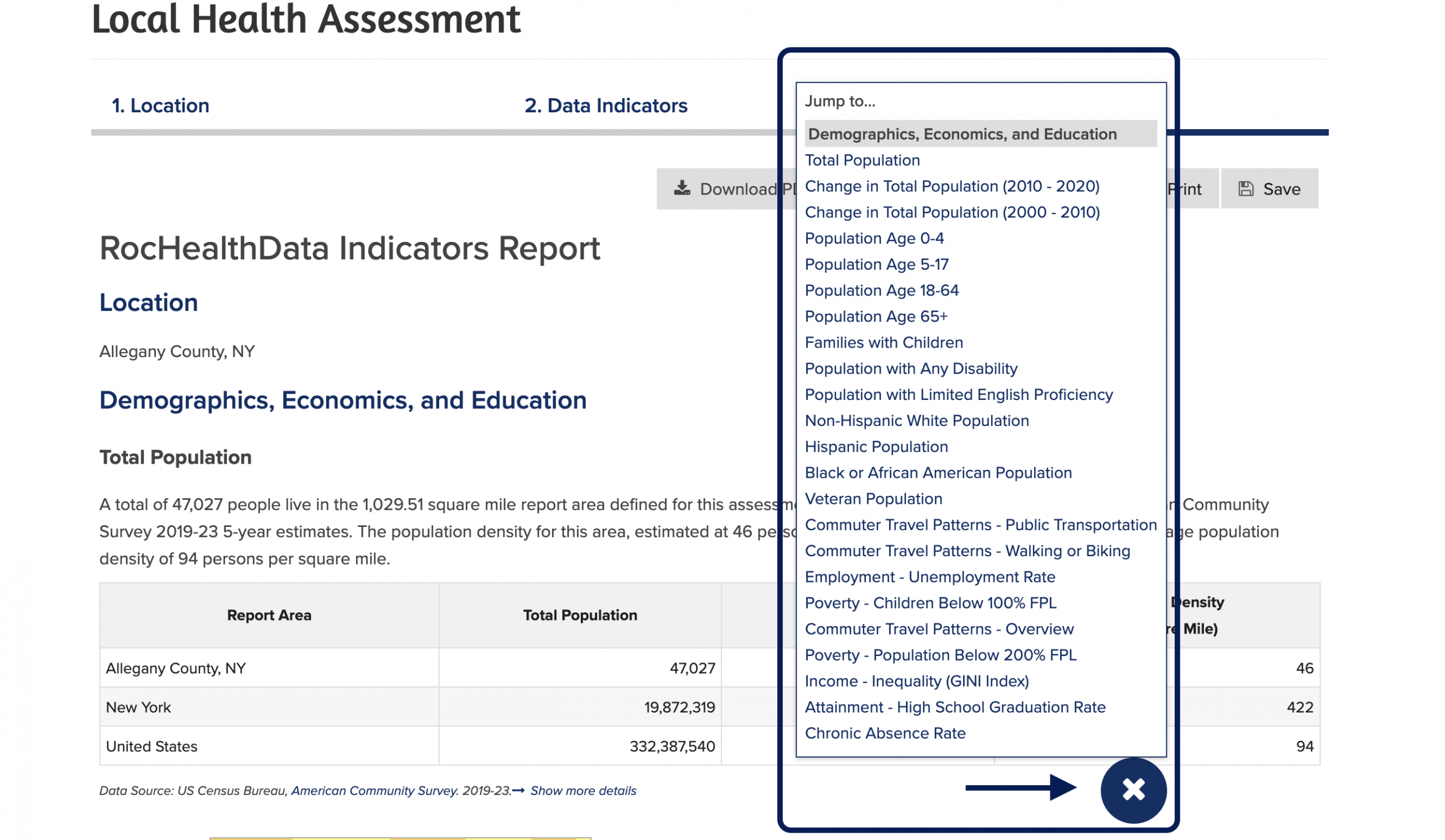The height and width of the screenshot is (840, 1445).
Task: Select the Allegany County, NY table cell
Action: pos(269,668)
